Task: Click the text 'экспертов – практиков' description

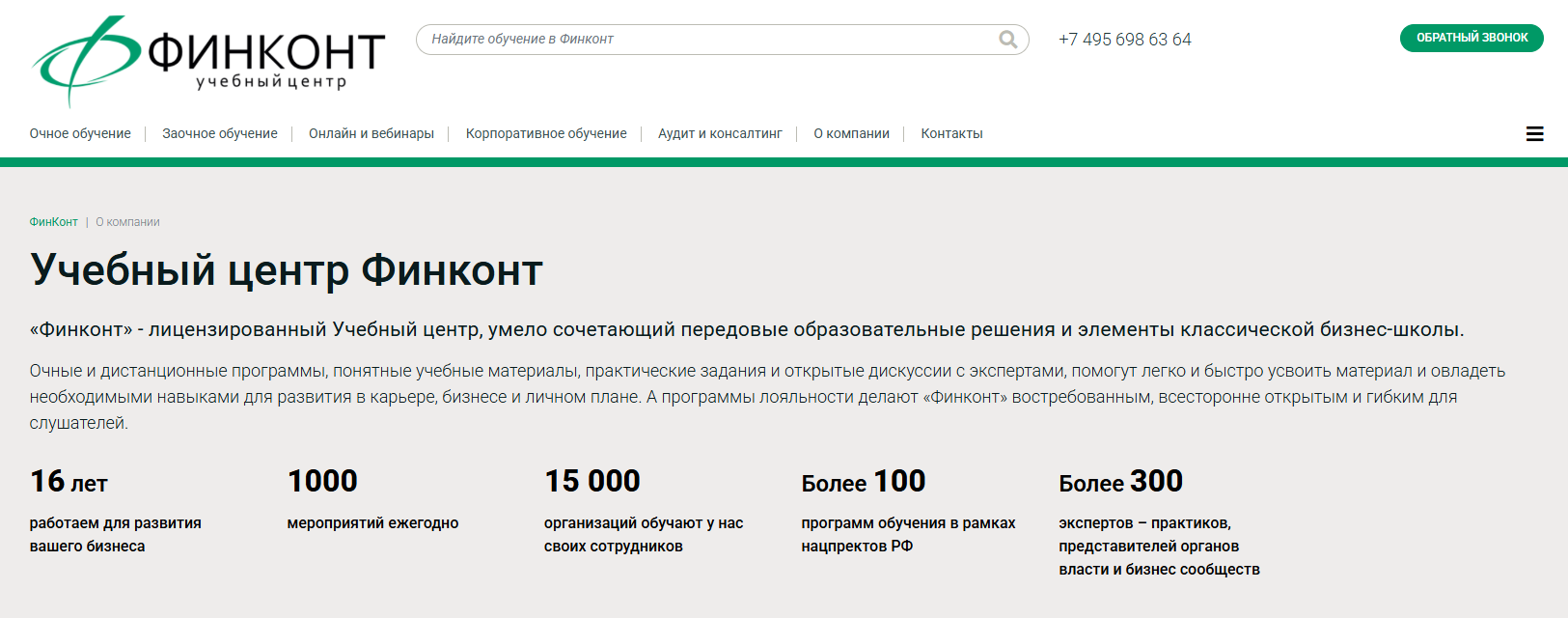Action: pos(1159,547)
